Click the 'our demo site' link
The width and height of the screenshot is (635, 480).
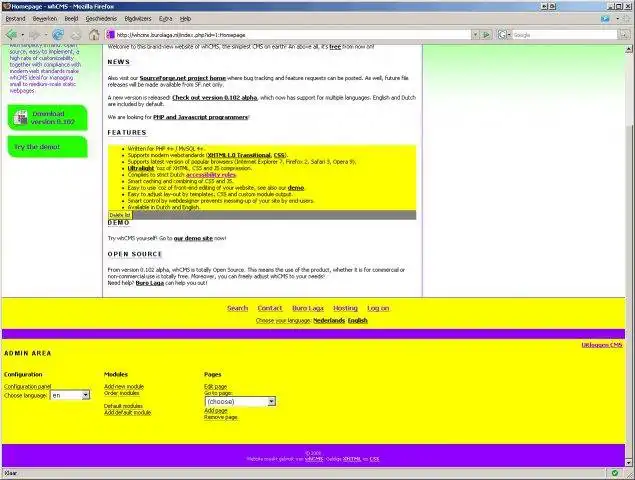pyautogui.click(x=193, y=238)
